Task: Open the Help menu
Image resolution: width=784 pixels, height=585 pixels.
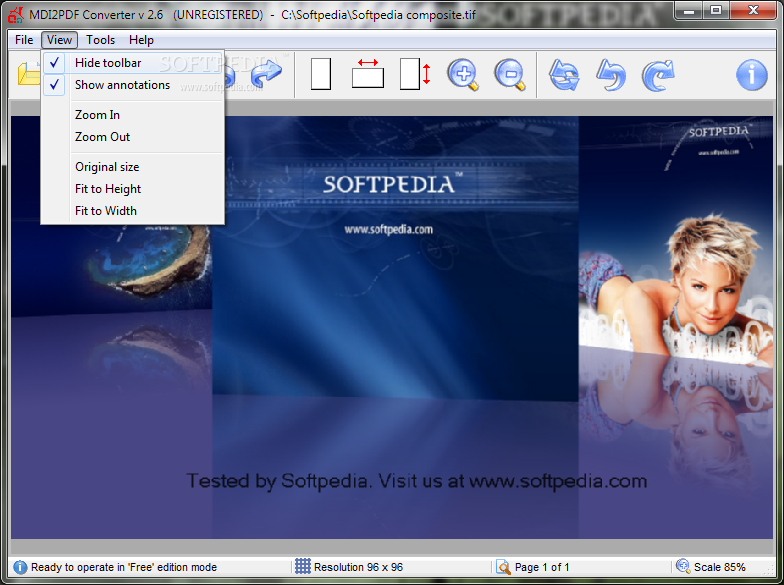Action: [142, 40]
